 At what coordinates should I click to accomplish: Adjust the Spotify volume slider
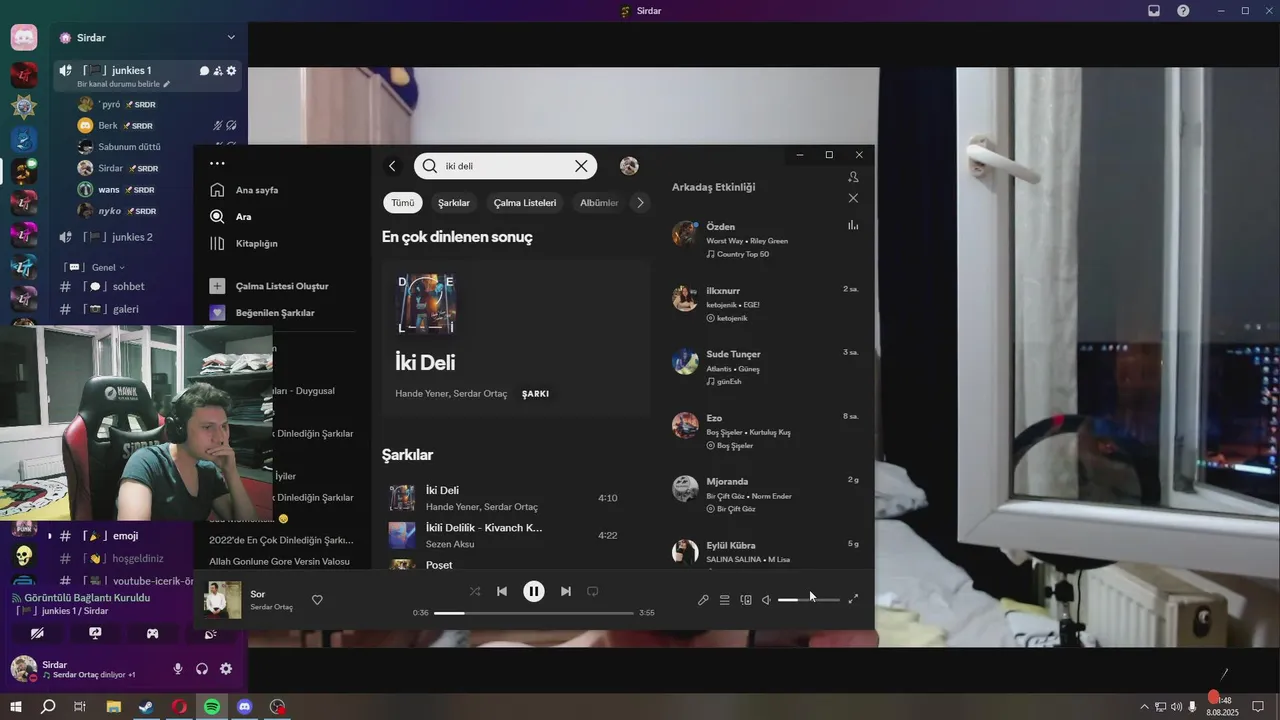808,600
